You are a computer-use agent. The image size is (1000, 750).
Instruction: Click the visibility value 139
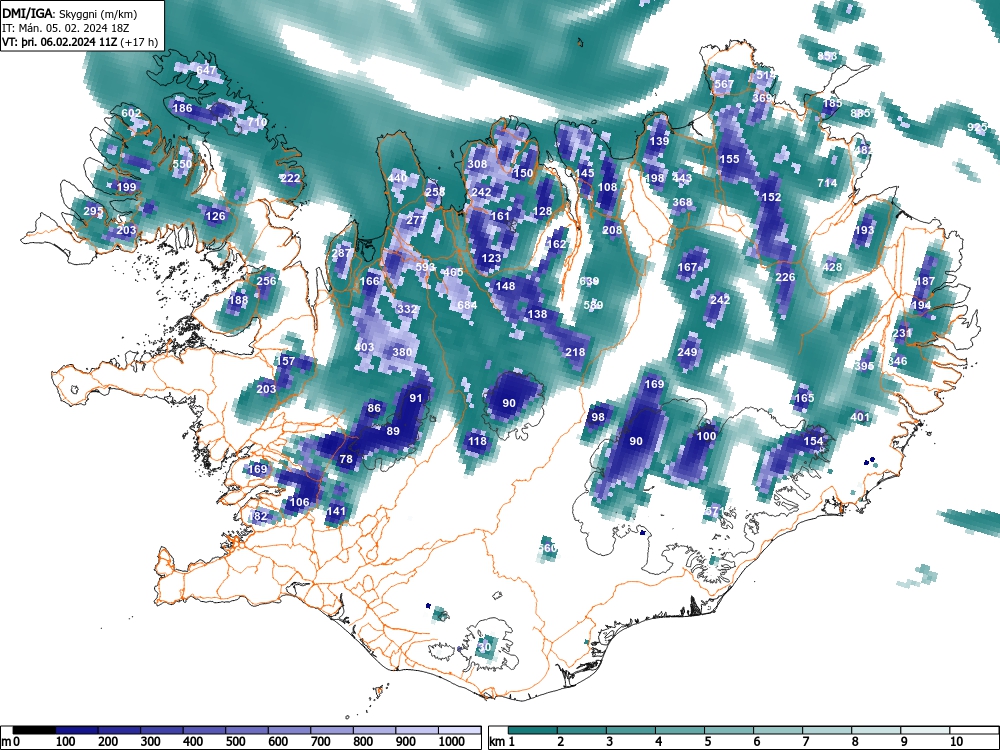coord(659,141)
